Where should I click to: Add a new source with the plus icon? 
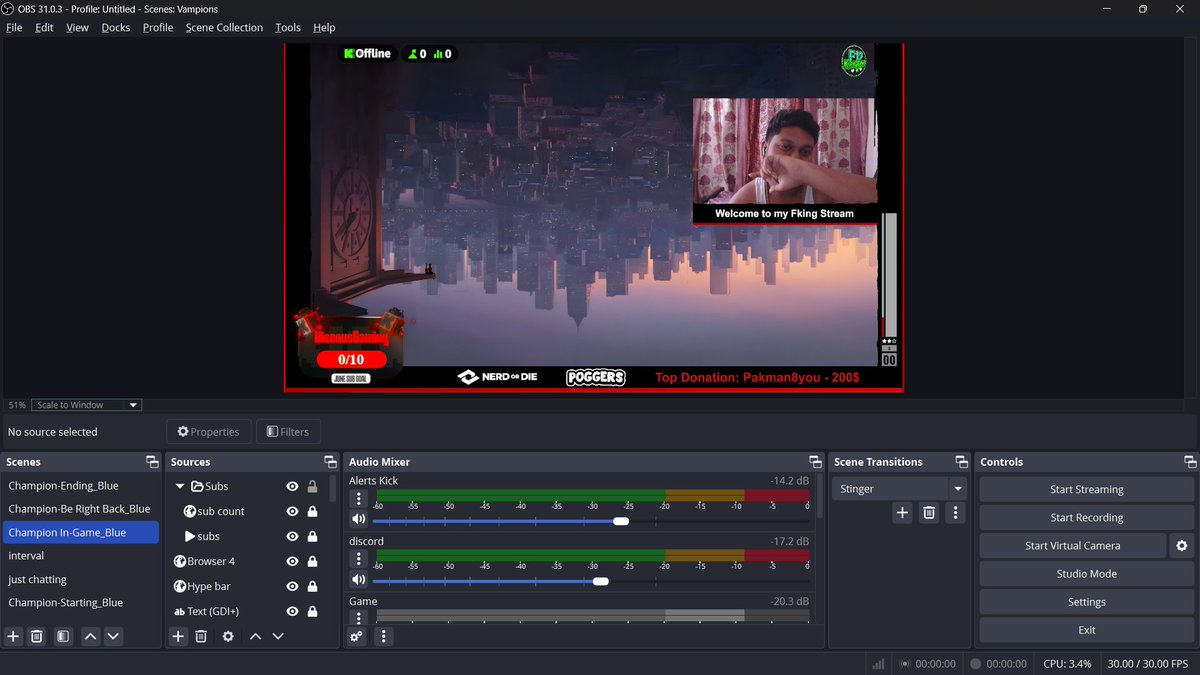point(178,636)
